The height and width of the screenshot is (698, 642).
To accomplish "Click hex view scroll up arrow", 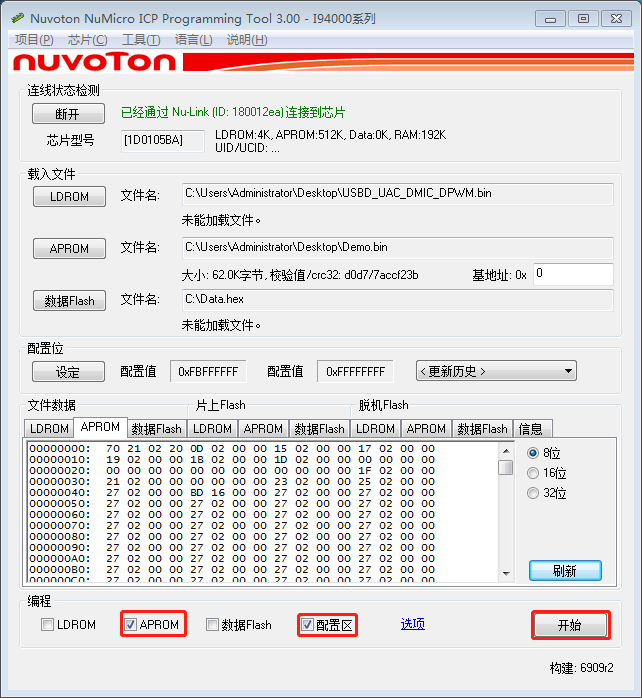I will [x=506, y=450].
